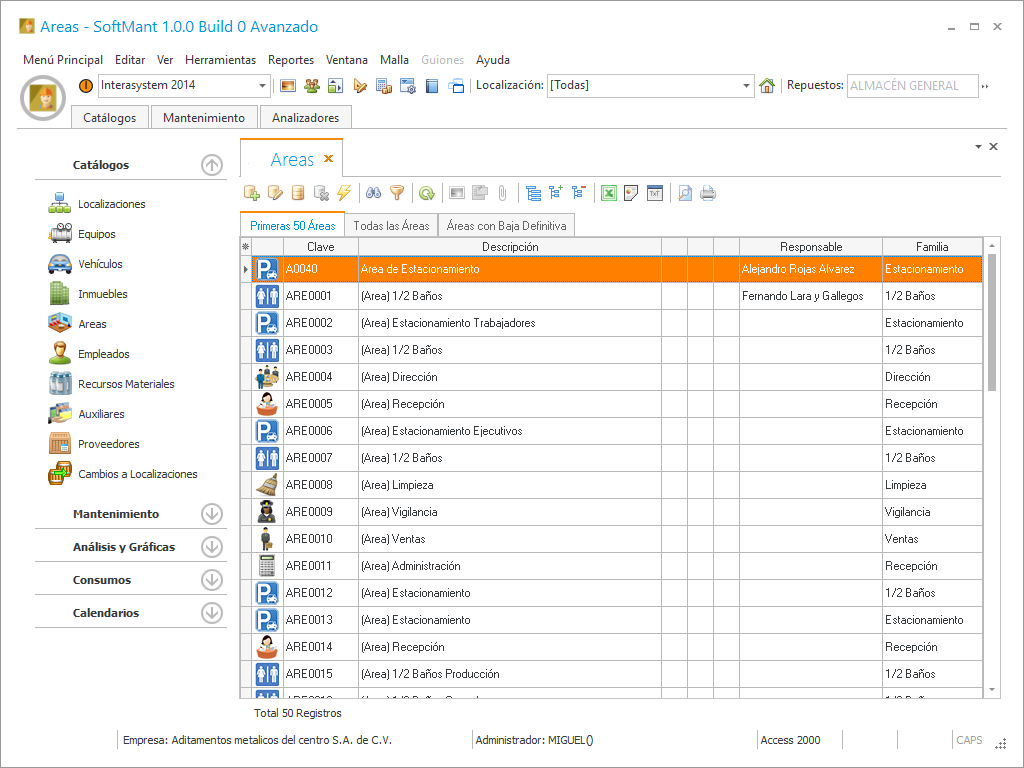This screenshot has width=1024, height=768.
Task: Open Proveedores in the catalog sidebar
Action: pos(108,444)
